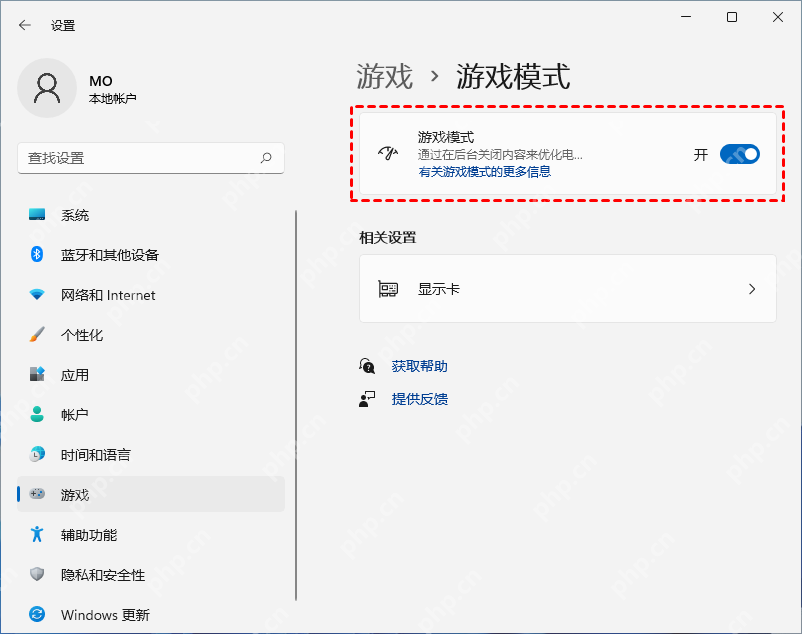The image size is (802, 634).
Task: Go to 网络和 Internet settings
Action: pos(151,295)
